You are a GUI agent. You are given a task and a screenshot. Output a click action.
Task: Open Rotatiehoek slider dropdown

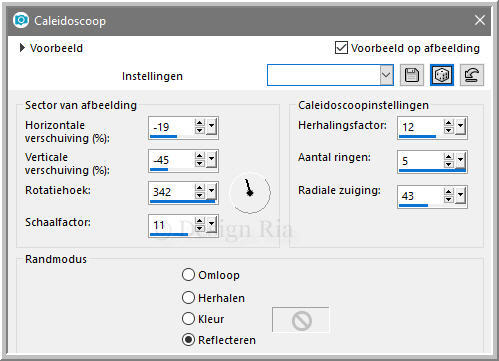point(212,192)
